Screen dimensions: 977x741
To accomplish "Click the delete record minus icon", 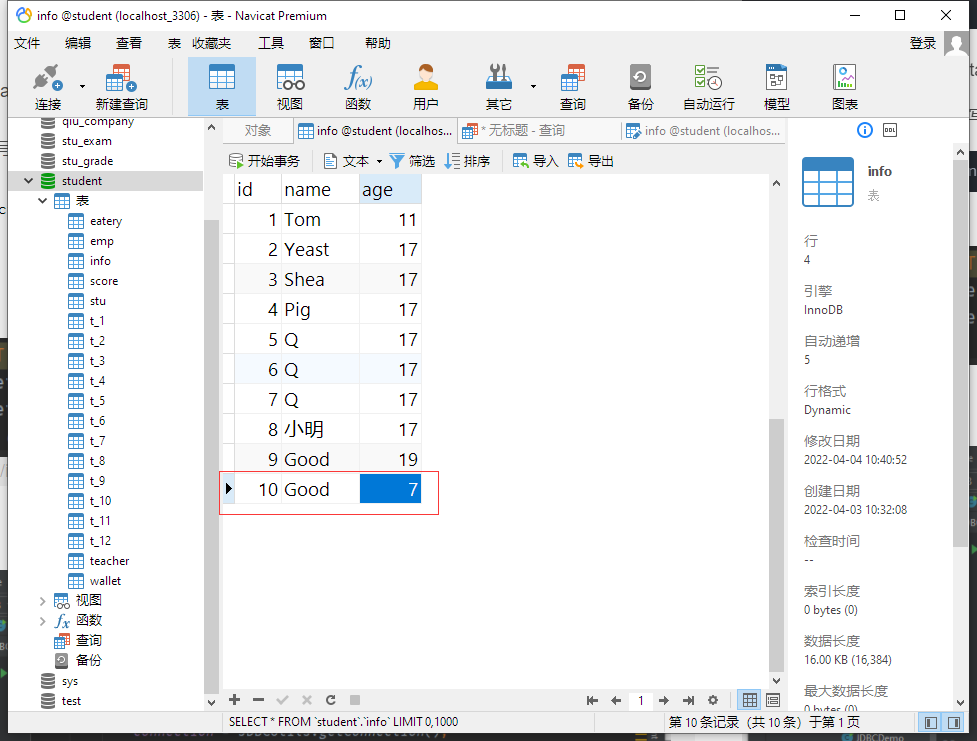I will pos(259,700).
